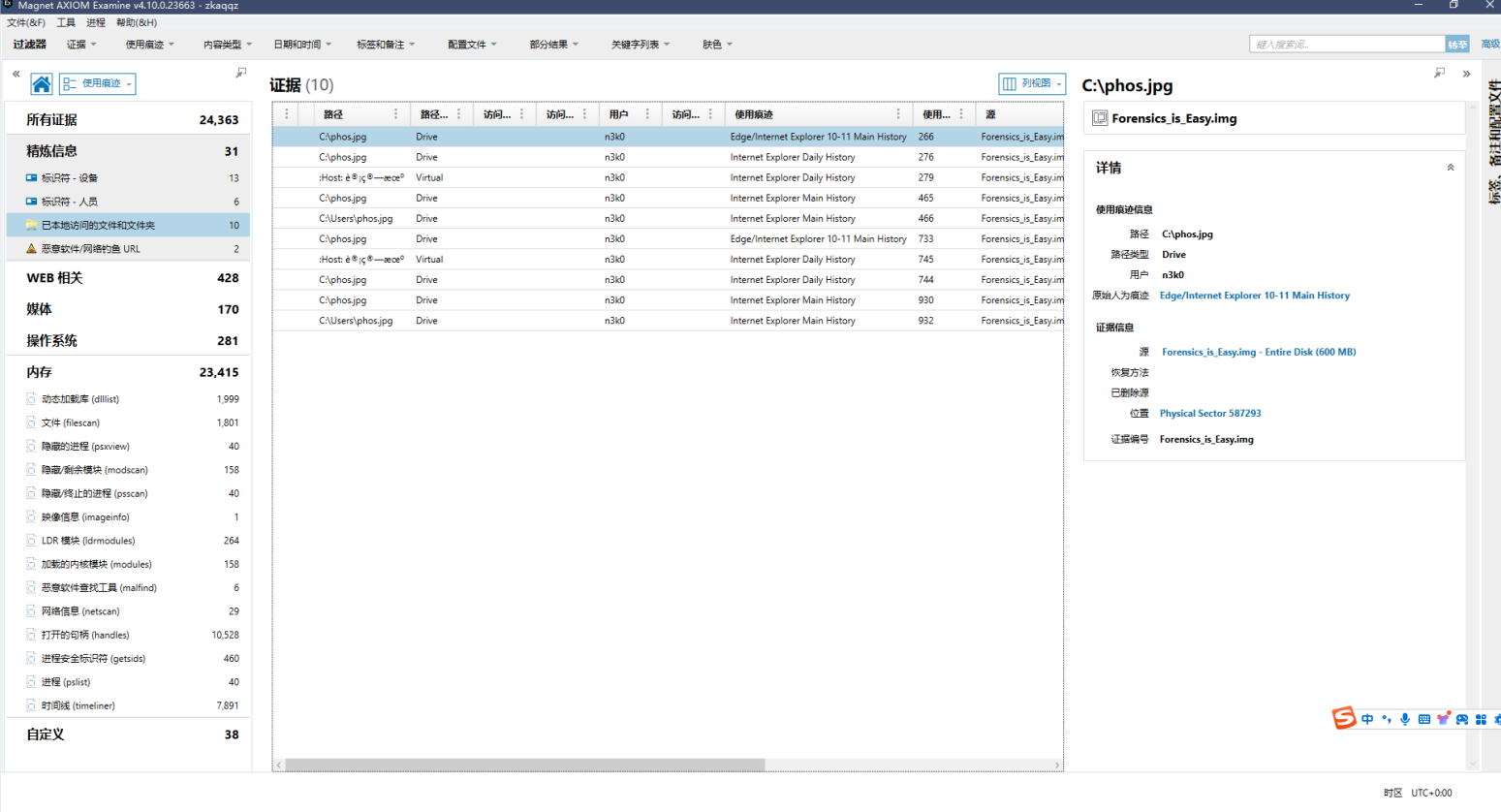This screenshot has height=812, width=1501.
Task: Click the Forensics_is_Easy.img evidence source icon
Action: [x=1100, y=118]
